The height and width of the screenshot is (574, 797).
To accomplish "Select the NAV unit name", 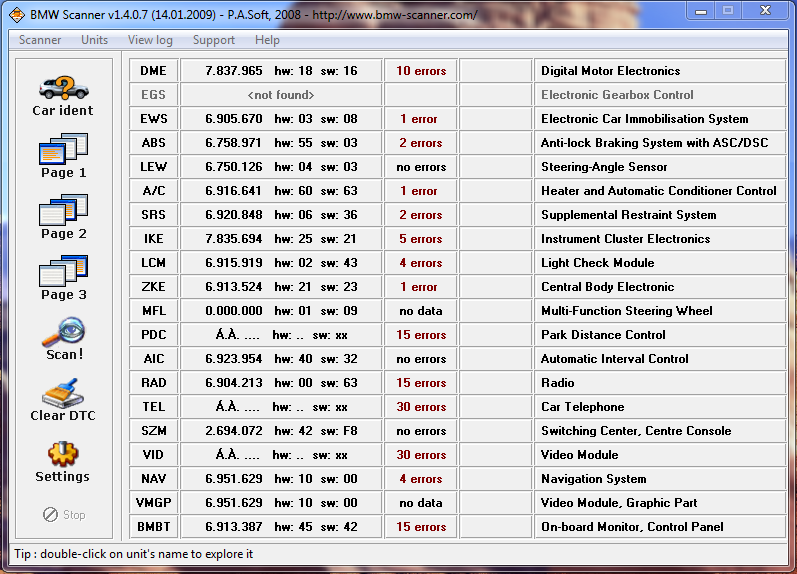I will pos(154,478).
